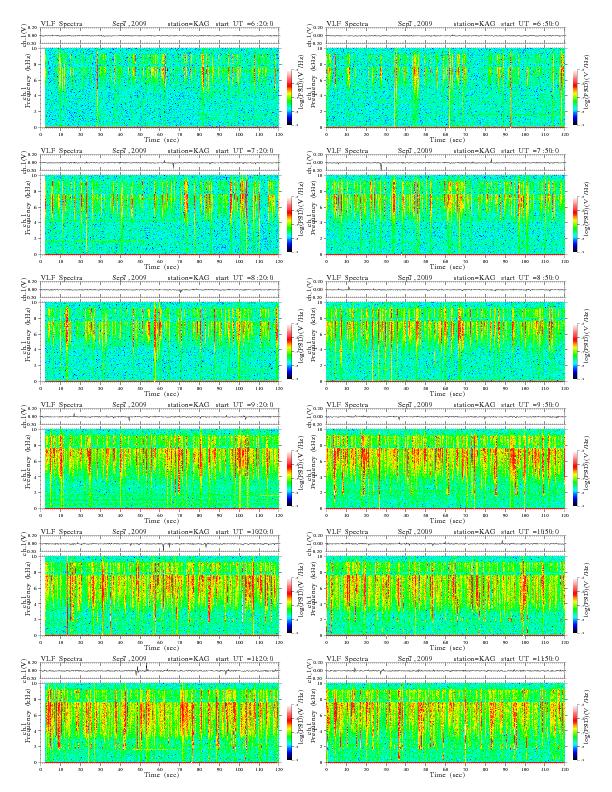612x792 pixels.
Task: Select the ch.1 voltage trace above the 10:20:0 plot
Action: (160, 544)
